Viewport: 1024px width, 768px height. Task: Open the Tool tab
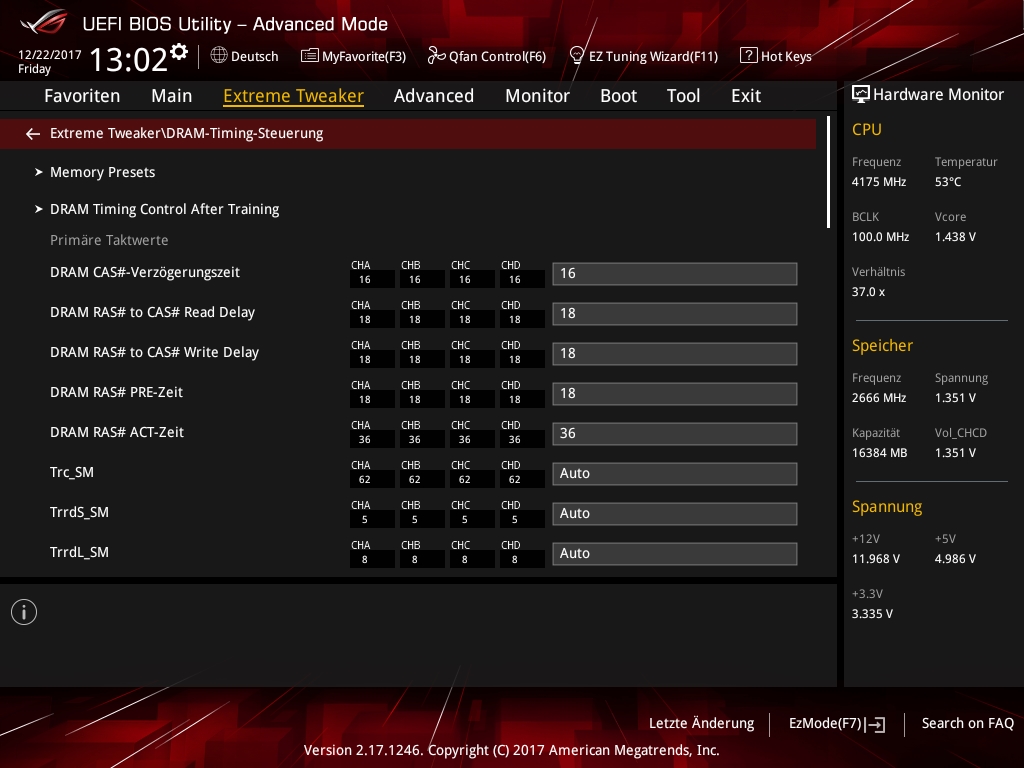click(683, 96)
